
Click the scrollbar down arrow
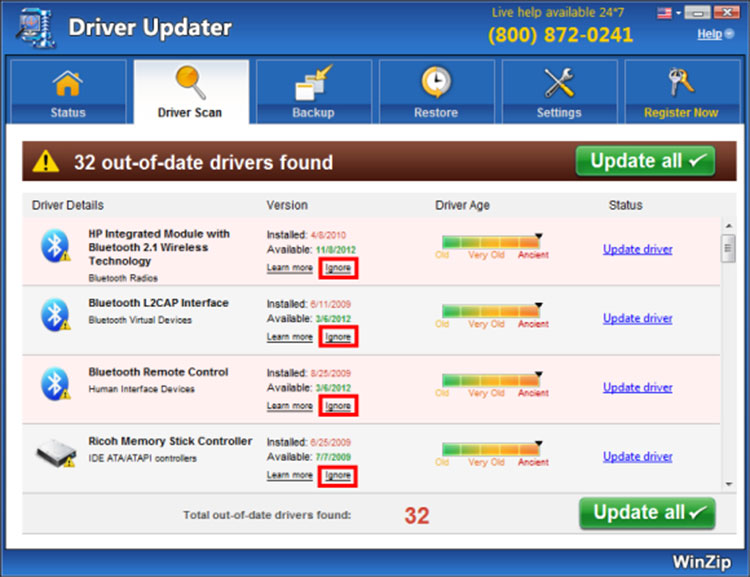coord(728,484)
